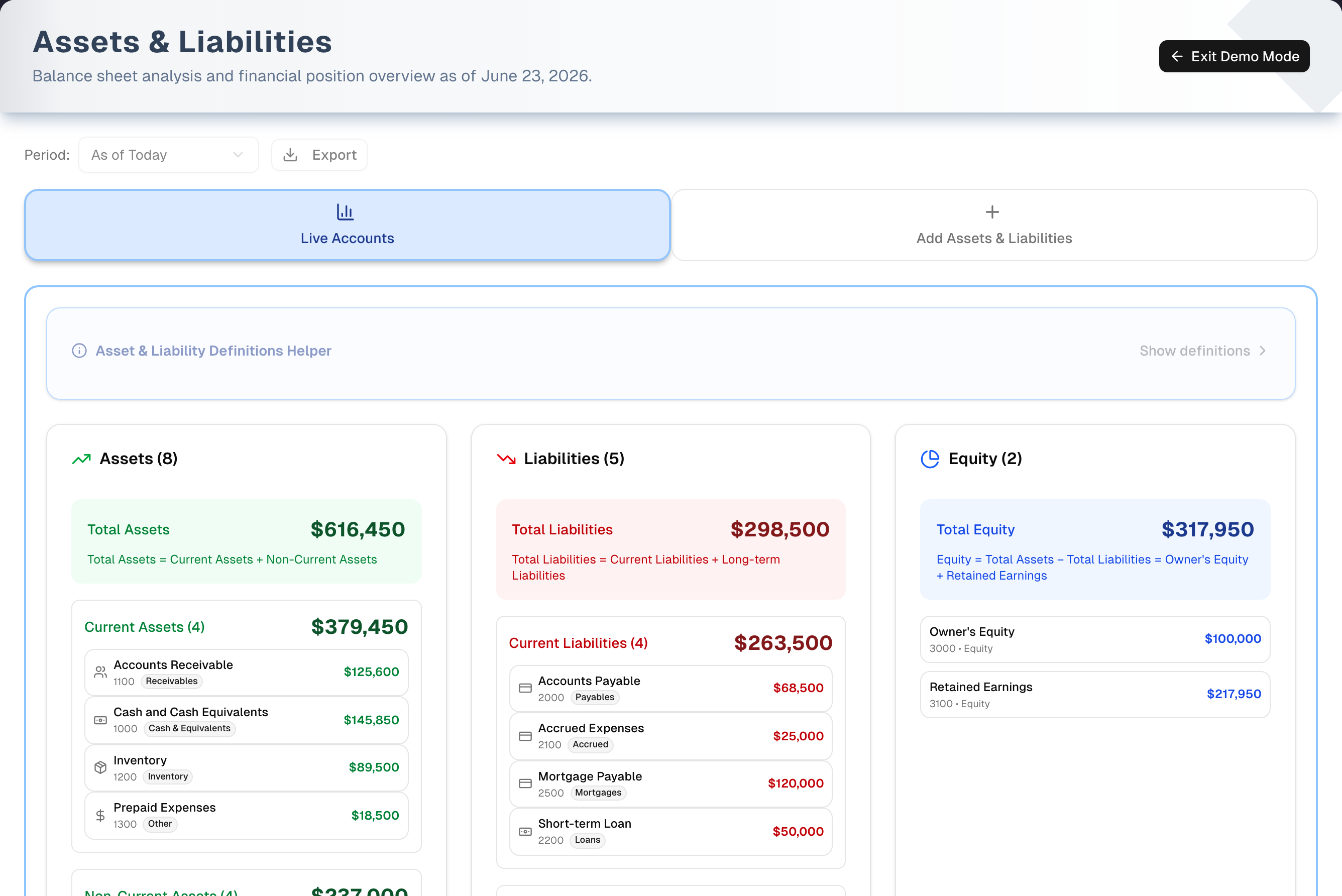Expand Show definitions in the helper panel
The image size is (1342, 896).
point(1202,351)
